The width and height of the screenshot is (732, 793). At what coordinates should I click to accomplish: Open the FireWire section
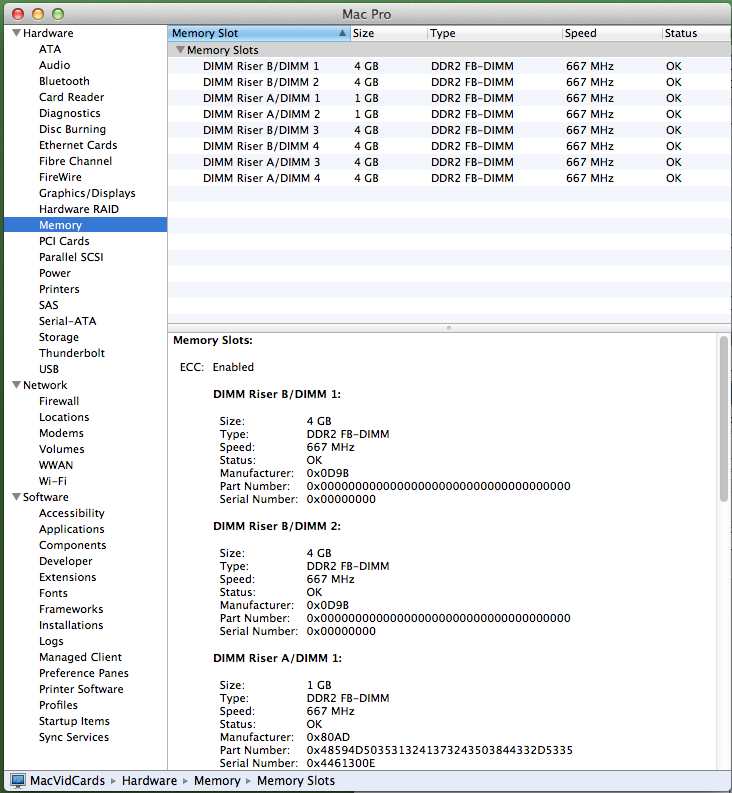(x=60, y=177)
